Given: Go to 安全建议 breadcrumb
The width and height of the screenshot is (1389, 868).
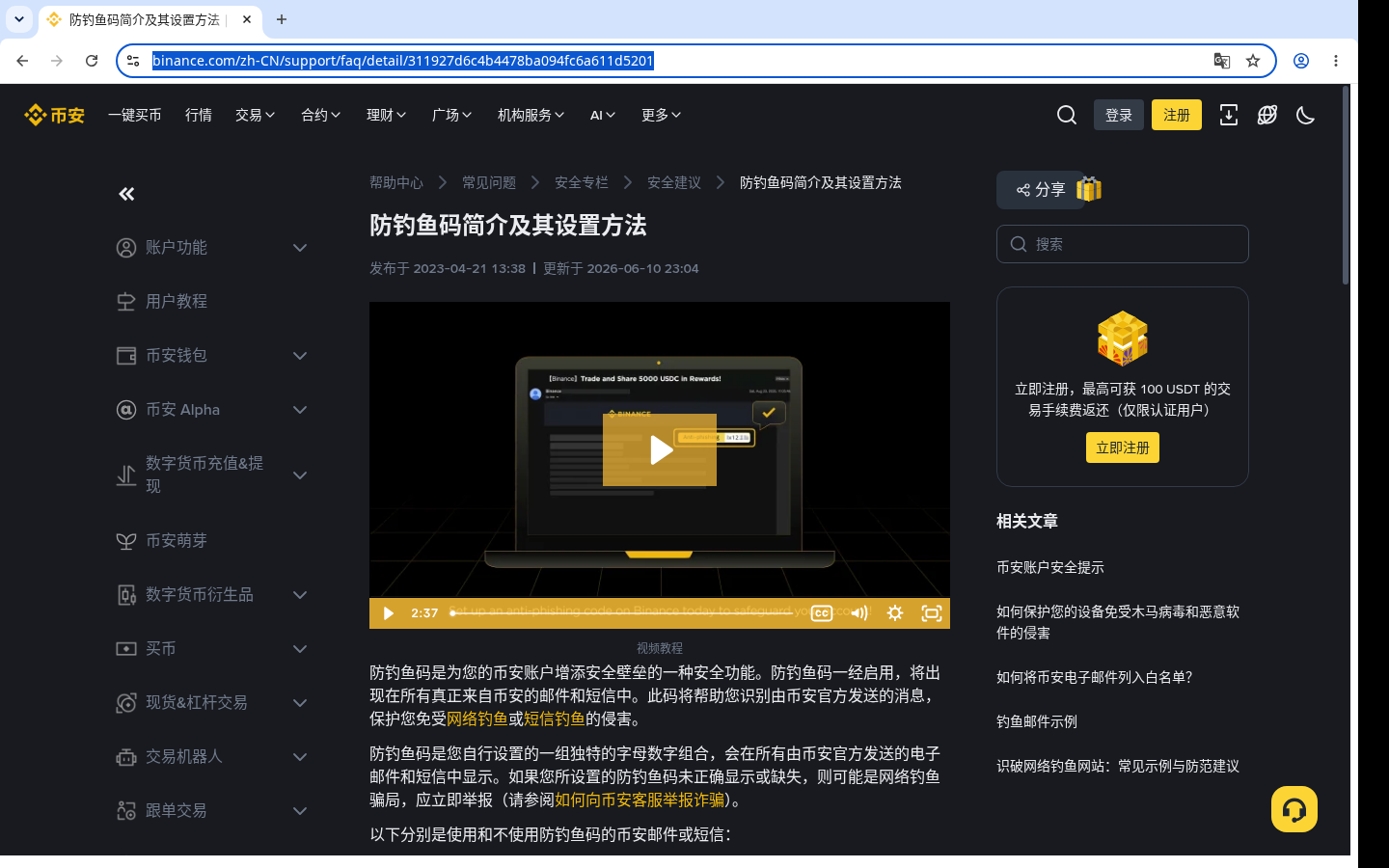Looking at the screenshot, I should coord(674,182).
